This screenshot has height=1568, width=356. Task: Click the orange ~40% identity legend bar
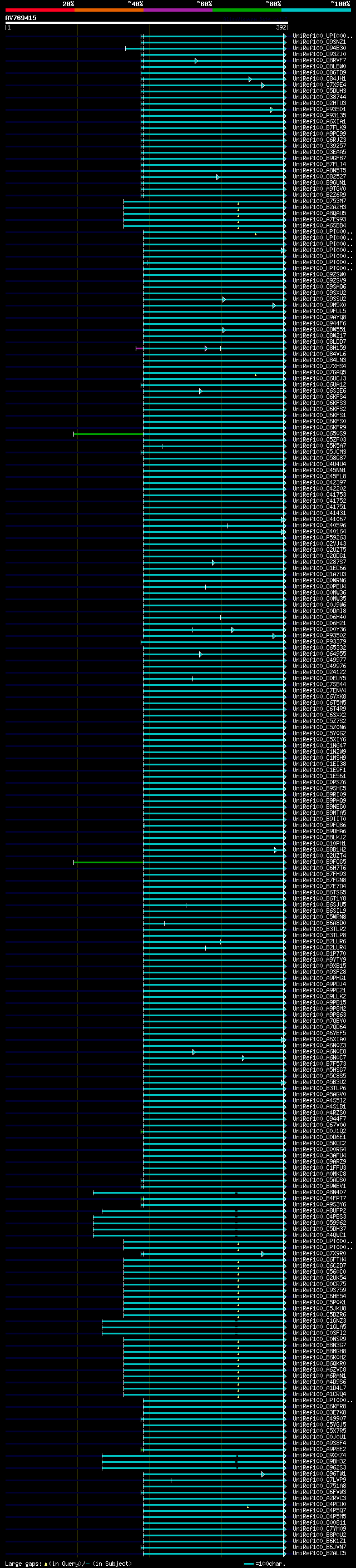109,10
